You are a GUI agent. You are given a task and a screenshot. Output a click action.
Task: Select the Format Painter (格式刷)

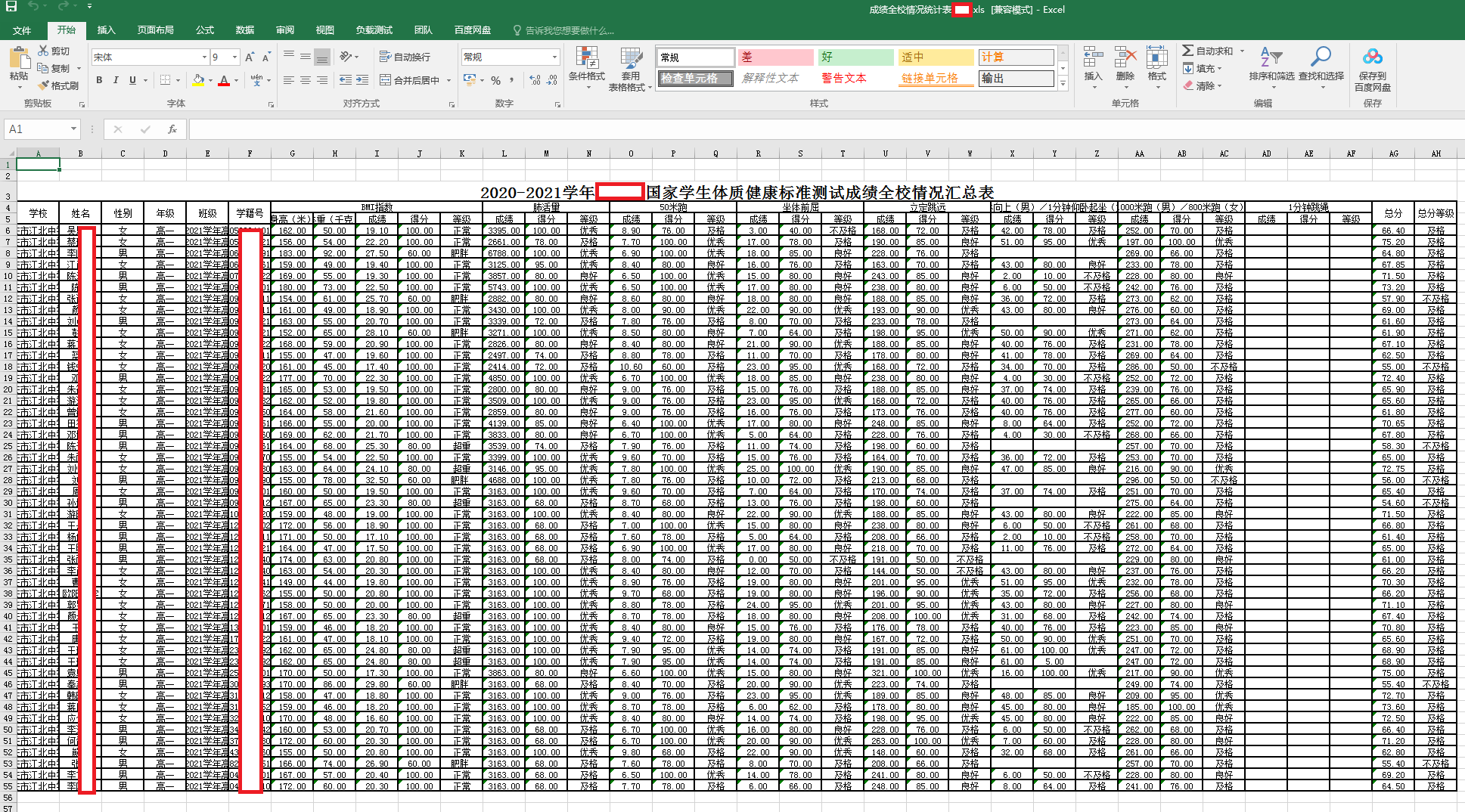[58, 85]
